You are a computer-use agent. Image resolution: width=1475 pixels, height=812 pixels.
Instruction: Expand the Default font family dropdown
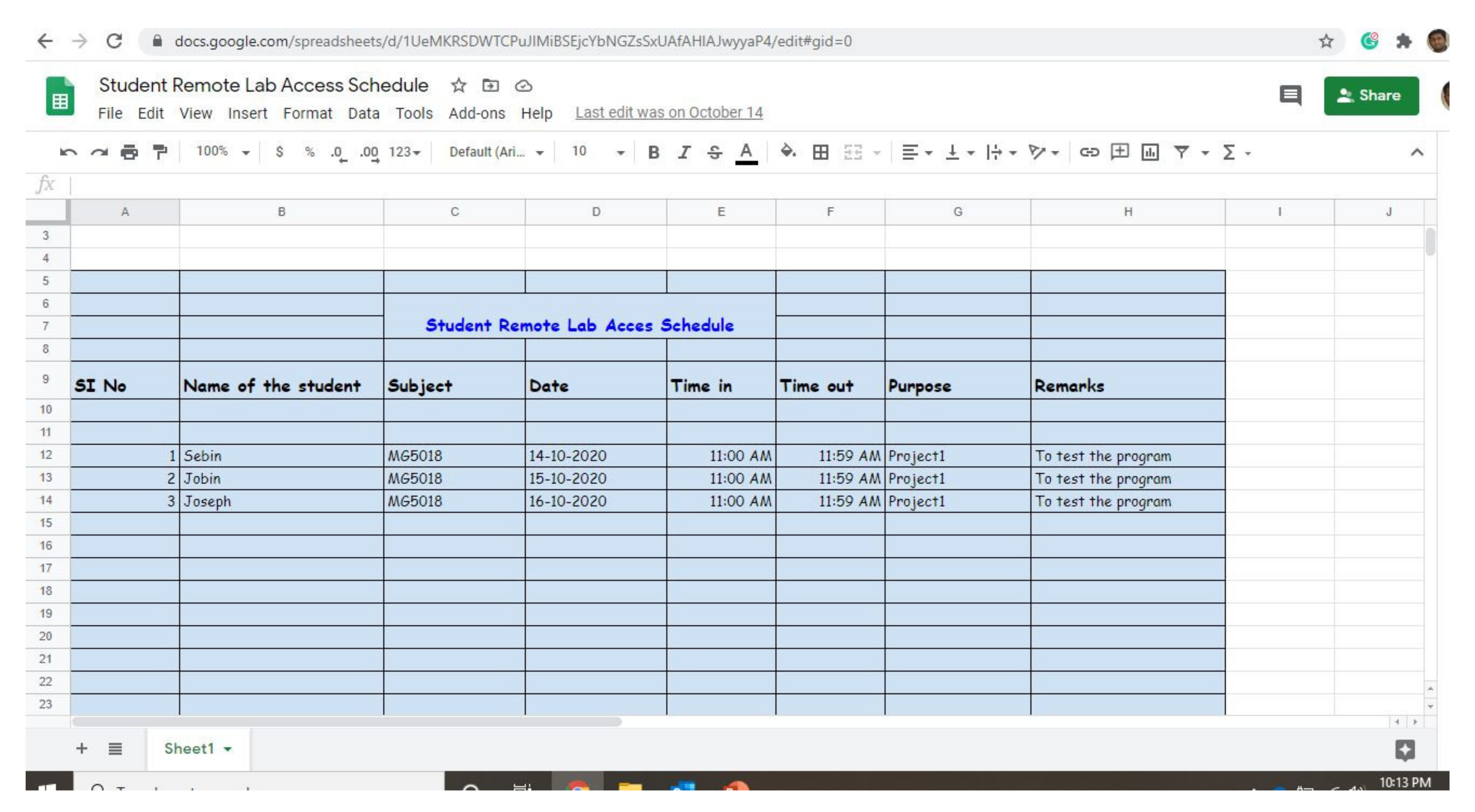pyautogui.click(x=495, y=152)
